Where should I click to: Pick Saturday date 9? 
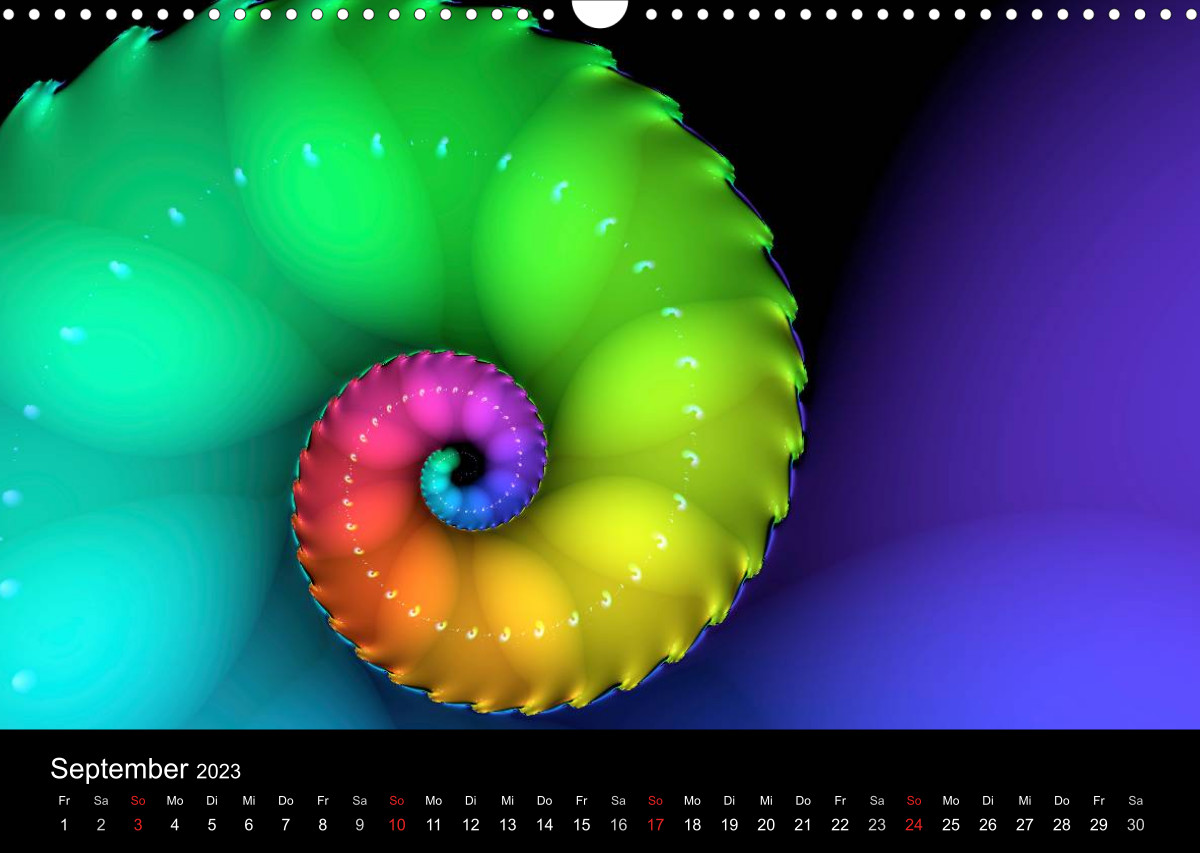(x=360, y=825)
